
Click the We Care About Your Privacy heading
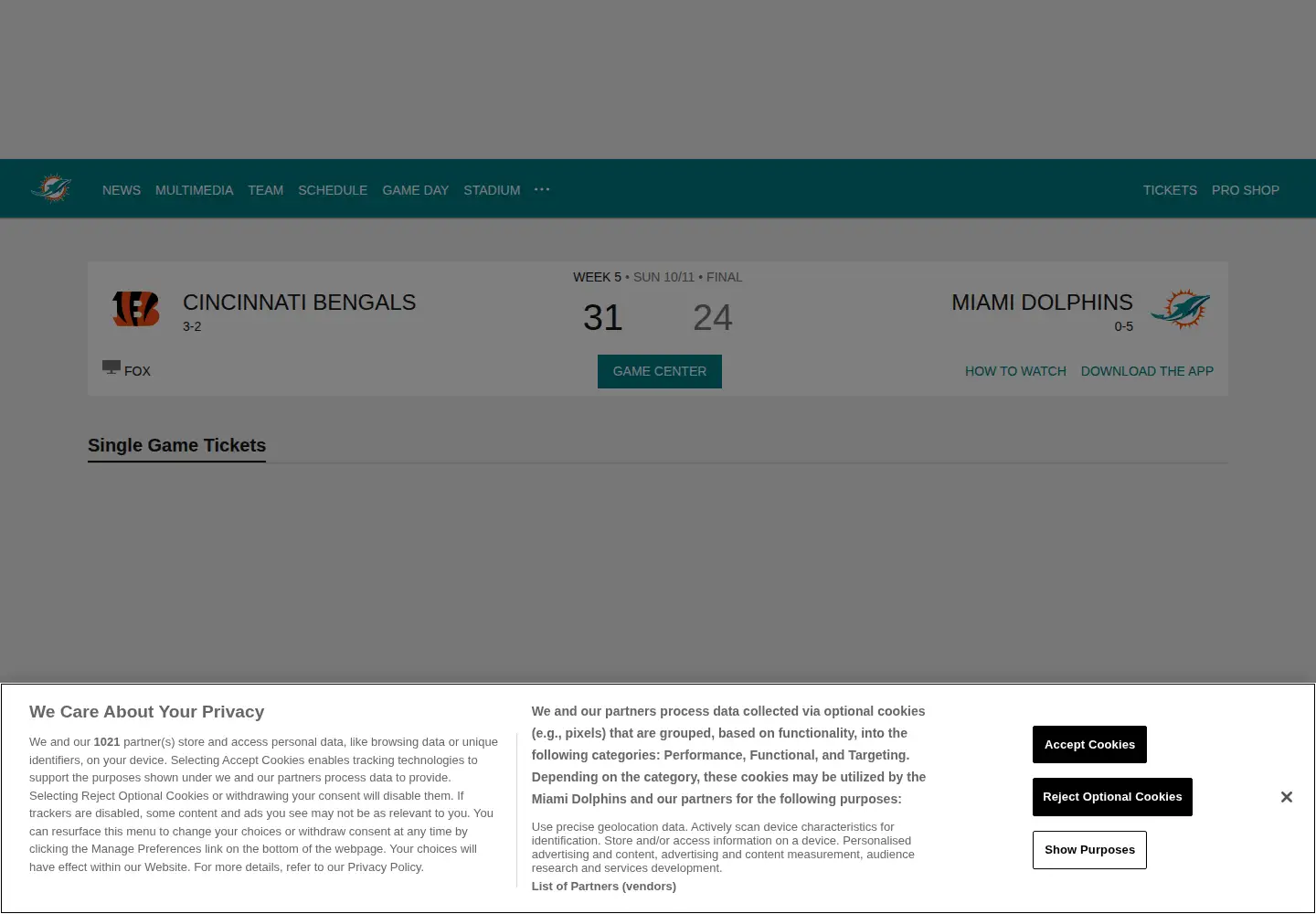click(x=146, y=712)
